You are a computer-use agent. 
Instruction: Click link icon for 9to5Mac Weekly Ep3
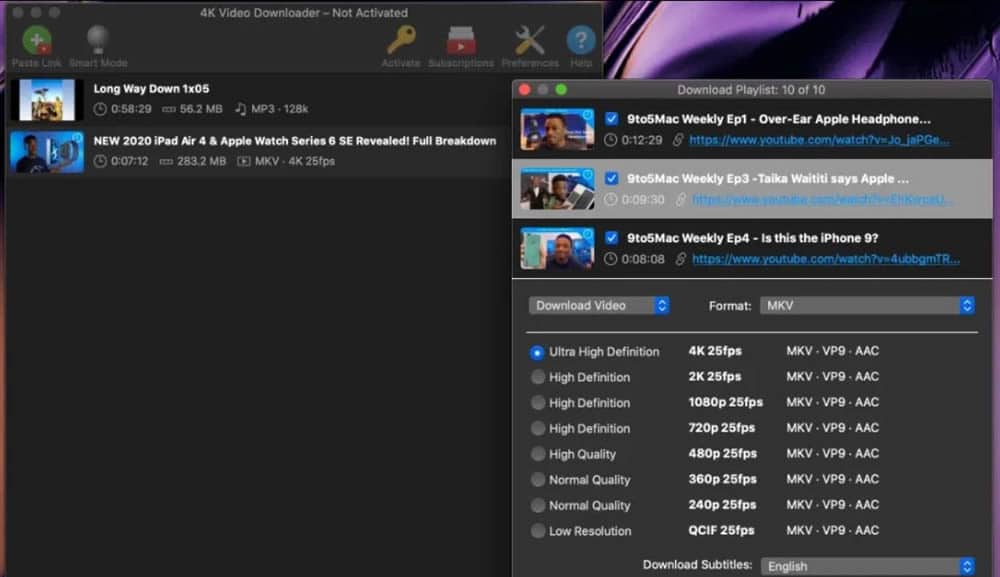click(680, 200)
